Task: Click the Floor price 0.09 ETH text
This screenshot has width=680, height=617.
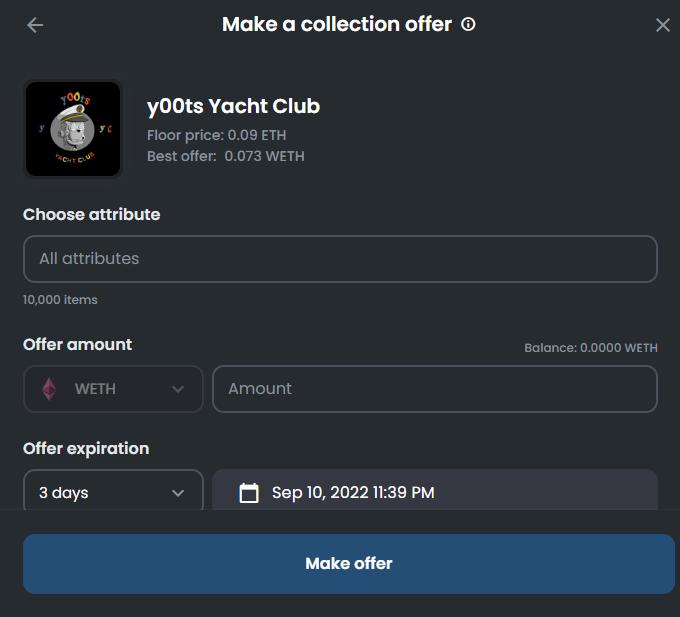Action: 216,135
